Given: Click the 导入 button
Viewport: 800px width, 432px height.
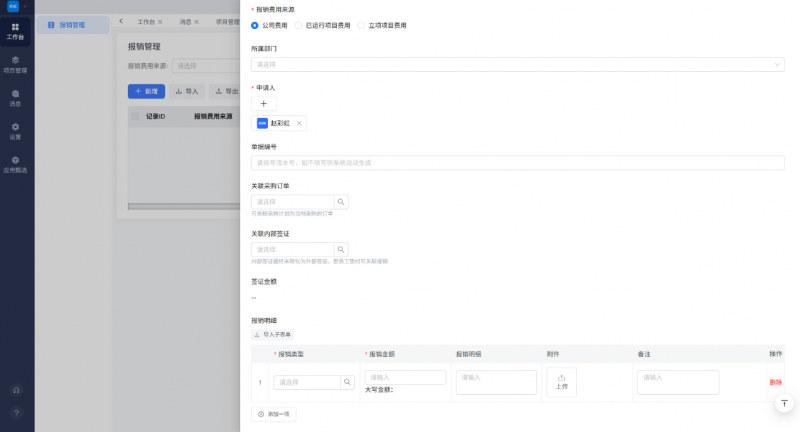Looking at the screenshot, I should tap(187, 91).
